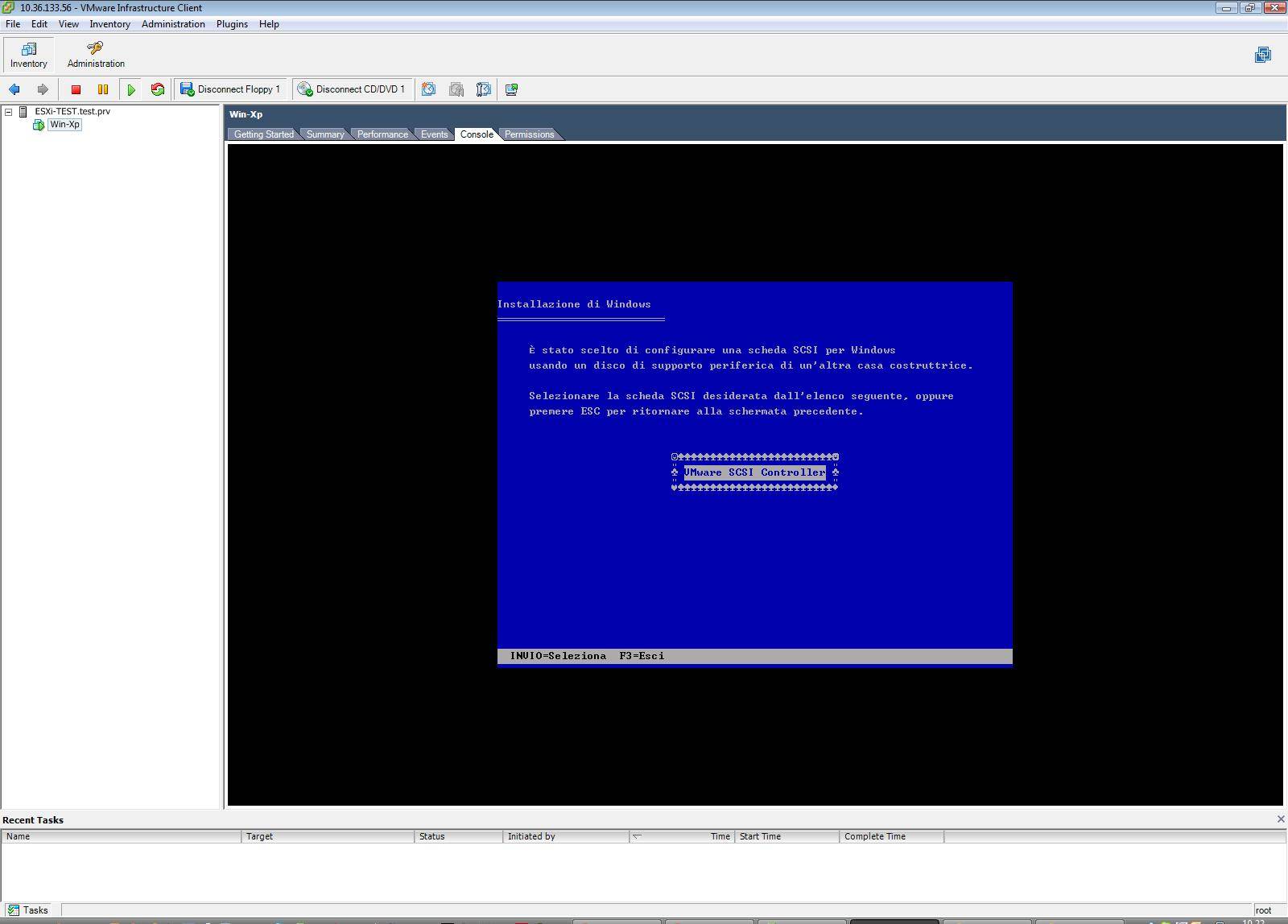Screen dimensions: 1288x924
Task: Open the File menu
Action: [x=13, y=24]
